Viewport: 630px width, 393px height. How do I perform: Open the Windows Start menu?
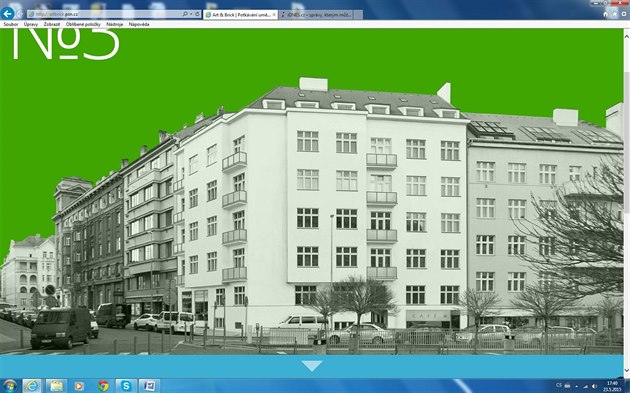9,386
